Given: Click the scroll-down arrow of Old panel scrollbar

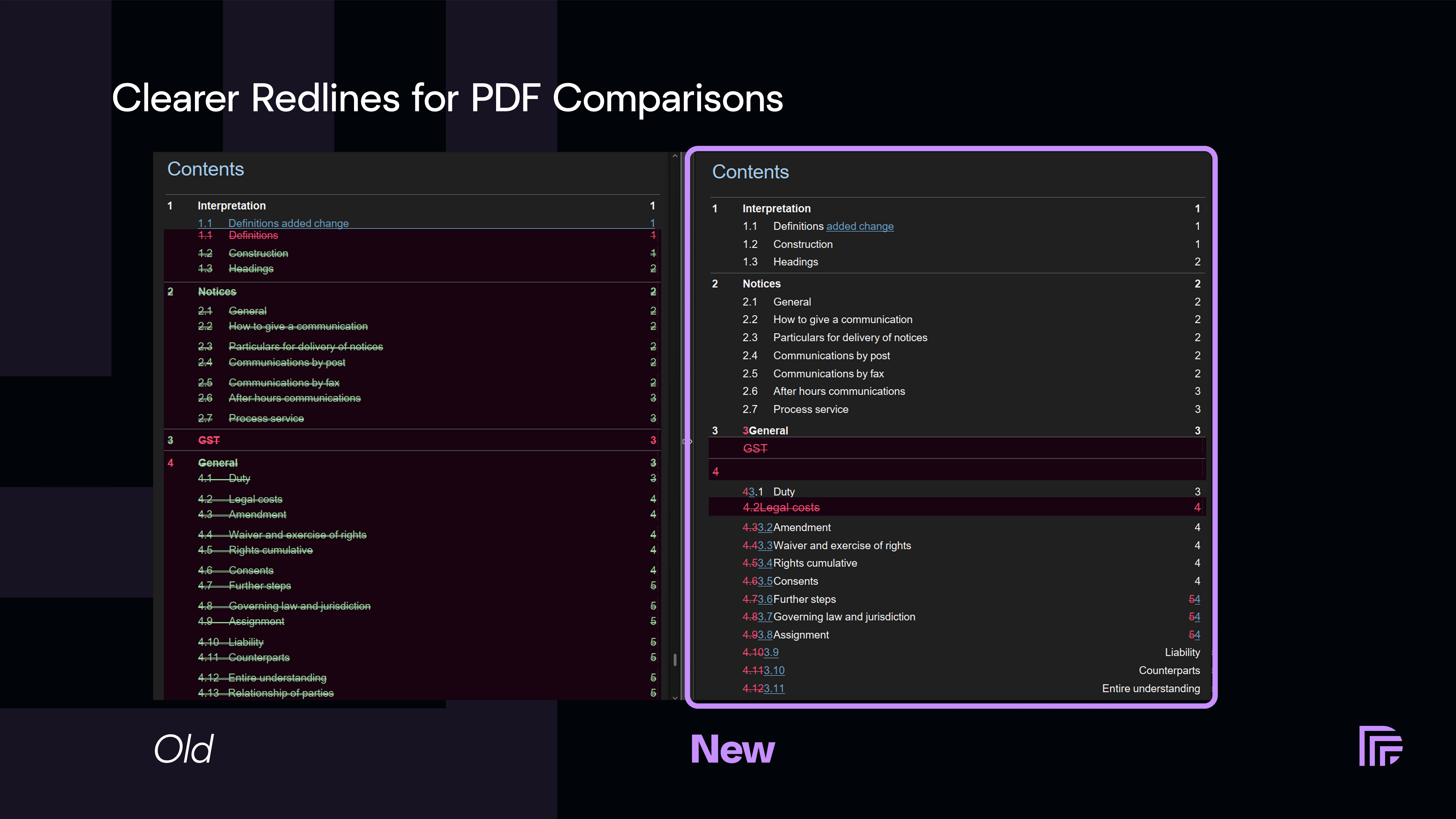Looking at the screenshot, I should [675, 698].
